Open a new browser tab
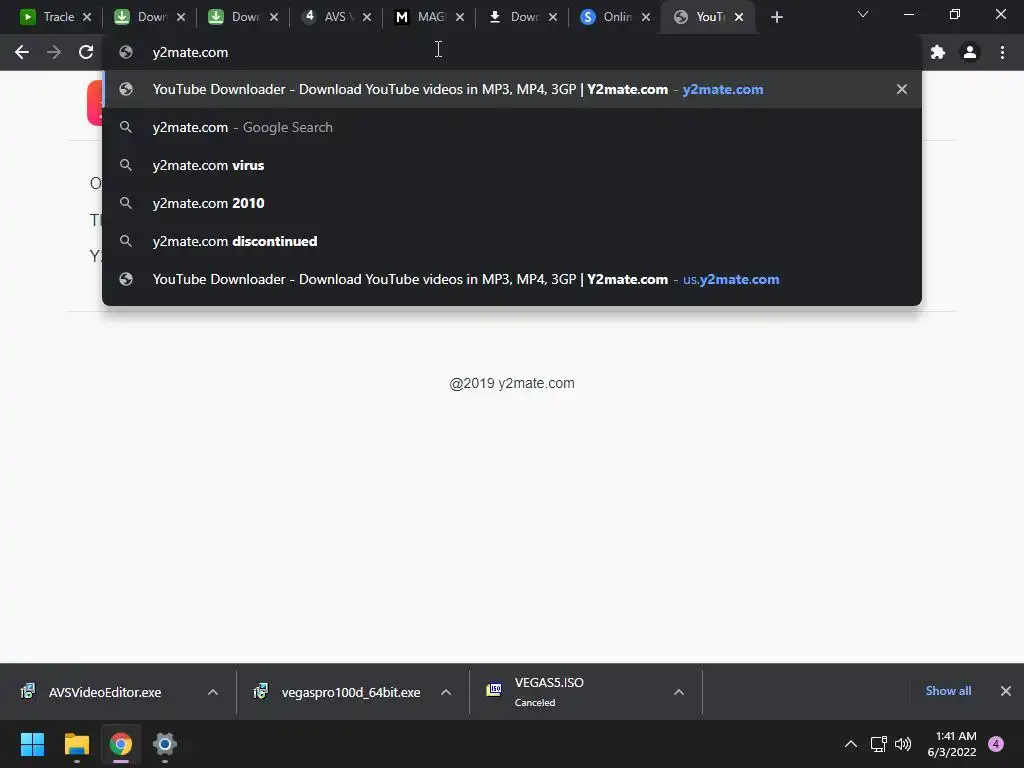This screenshot has height=768, width=1024. pyautogui.click(x=776, y=18)
